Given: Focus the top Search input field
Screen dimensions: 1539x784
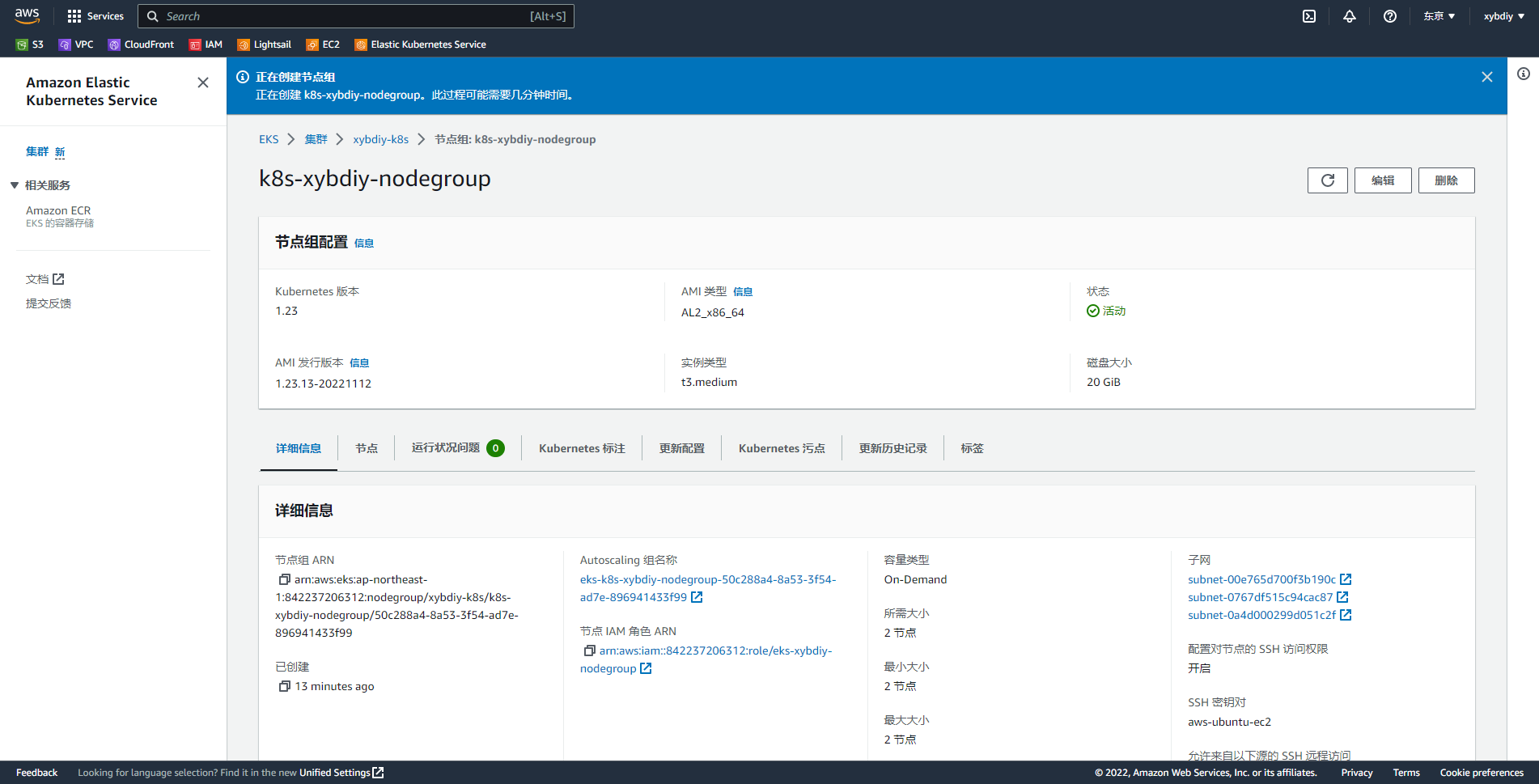Looking at the screenshot, I should [x=356, y=16].
